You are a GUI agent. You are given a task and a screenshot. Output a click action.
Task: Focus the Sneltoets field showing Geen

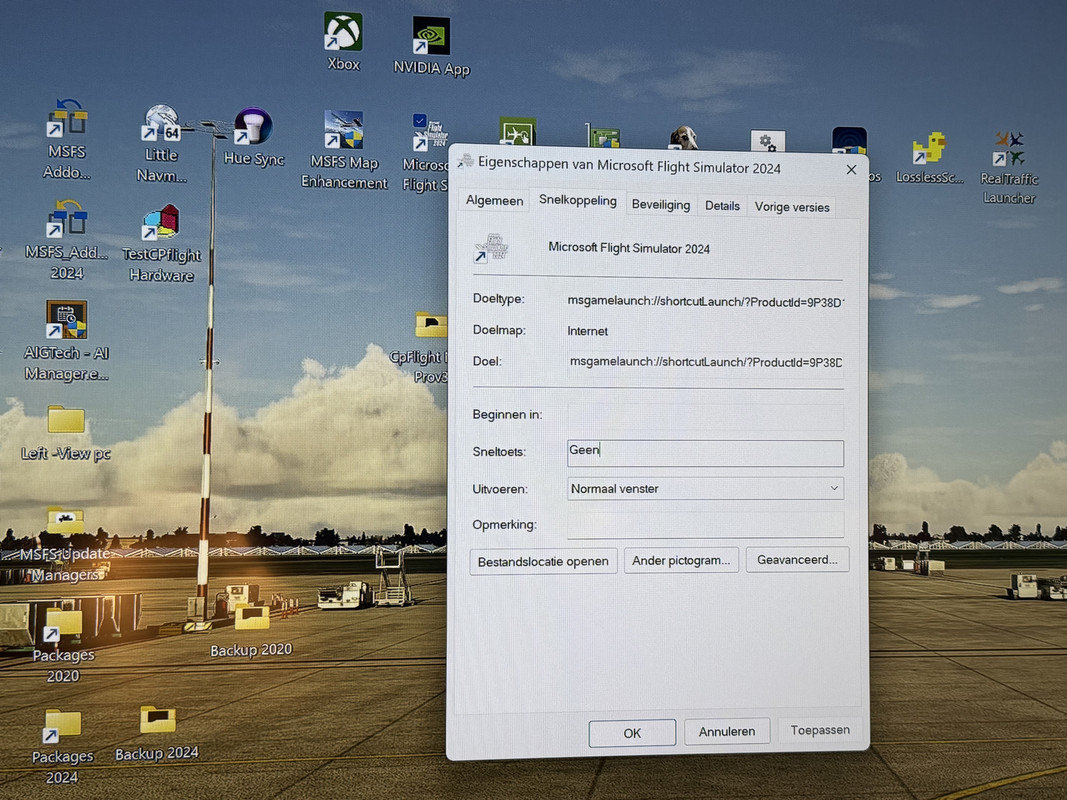(706, 452)
